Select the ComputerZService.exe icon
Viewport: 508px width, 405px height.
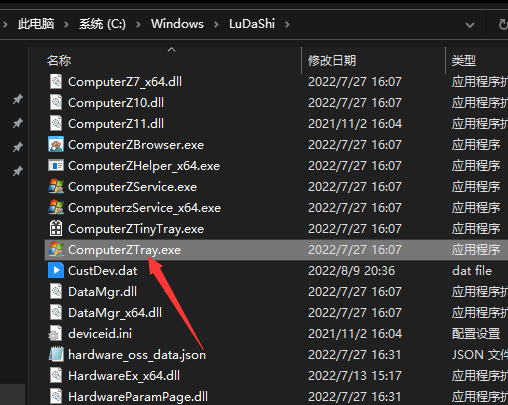click(x=56, y=187)
